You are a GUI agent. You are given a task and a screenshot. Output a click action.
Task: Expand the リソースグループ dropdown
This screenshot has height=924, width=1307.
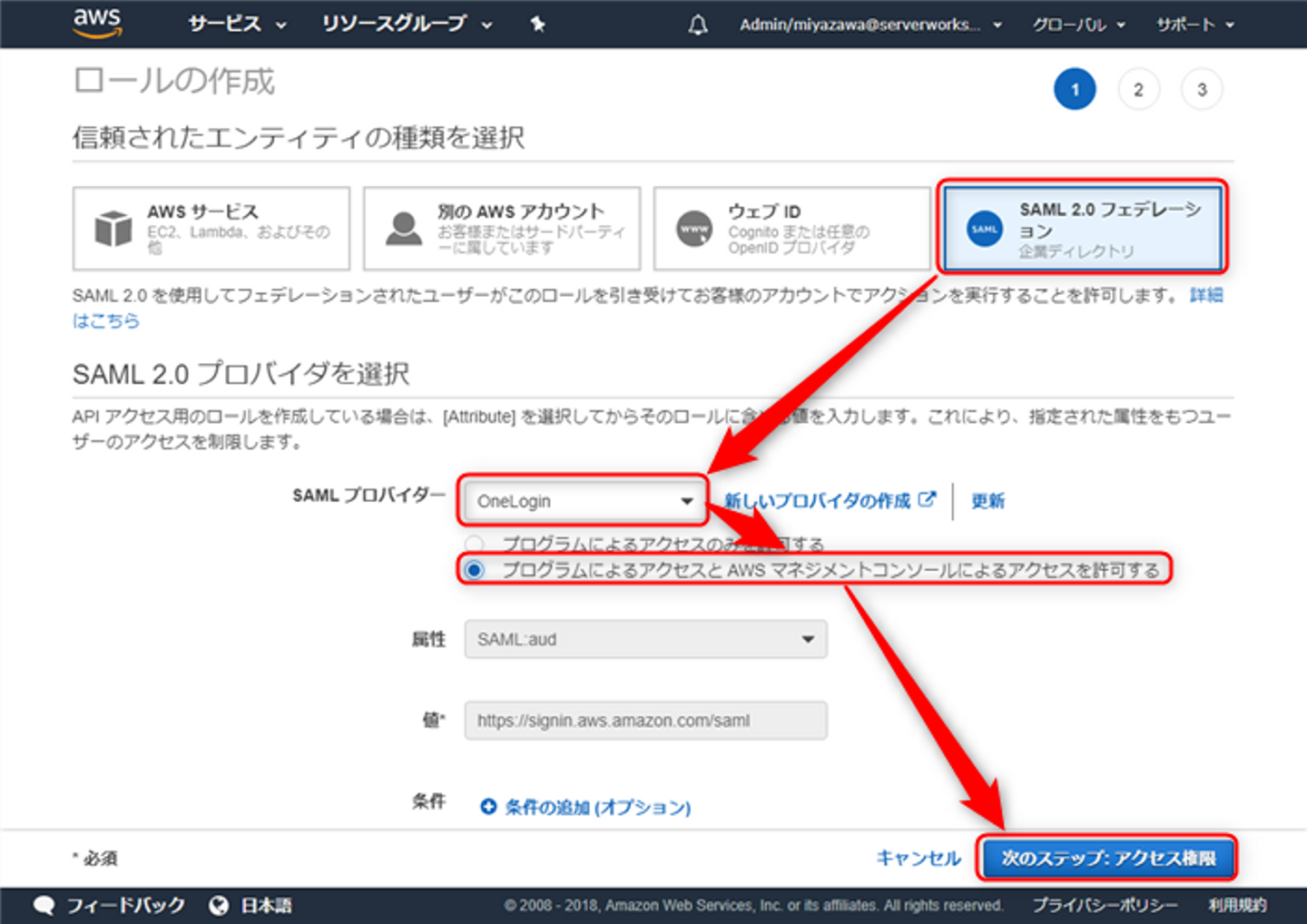coord(407,25)
